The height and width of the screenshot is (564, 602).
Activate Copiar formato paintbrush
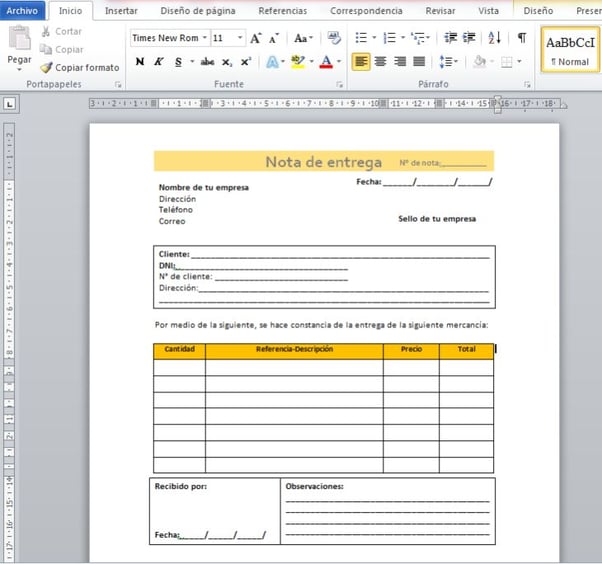coord(80,68)
